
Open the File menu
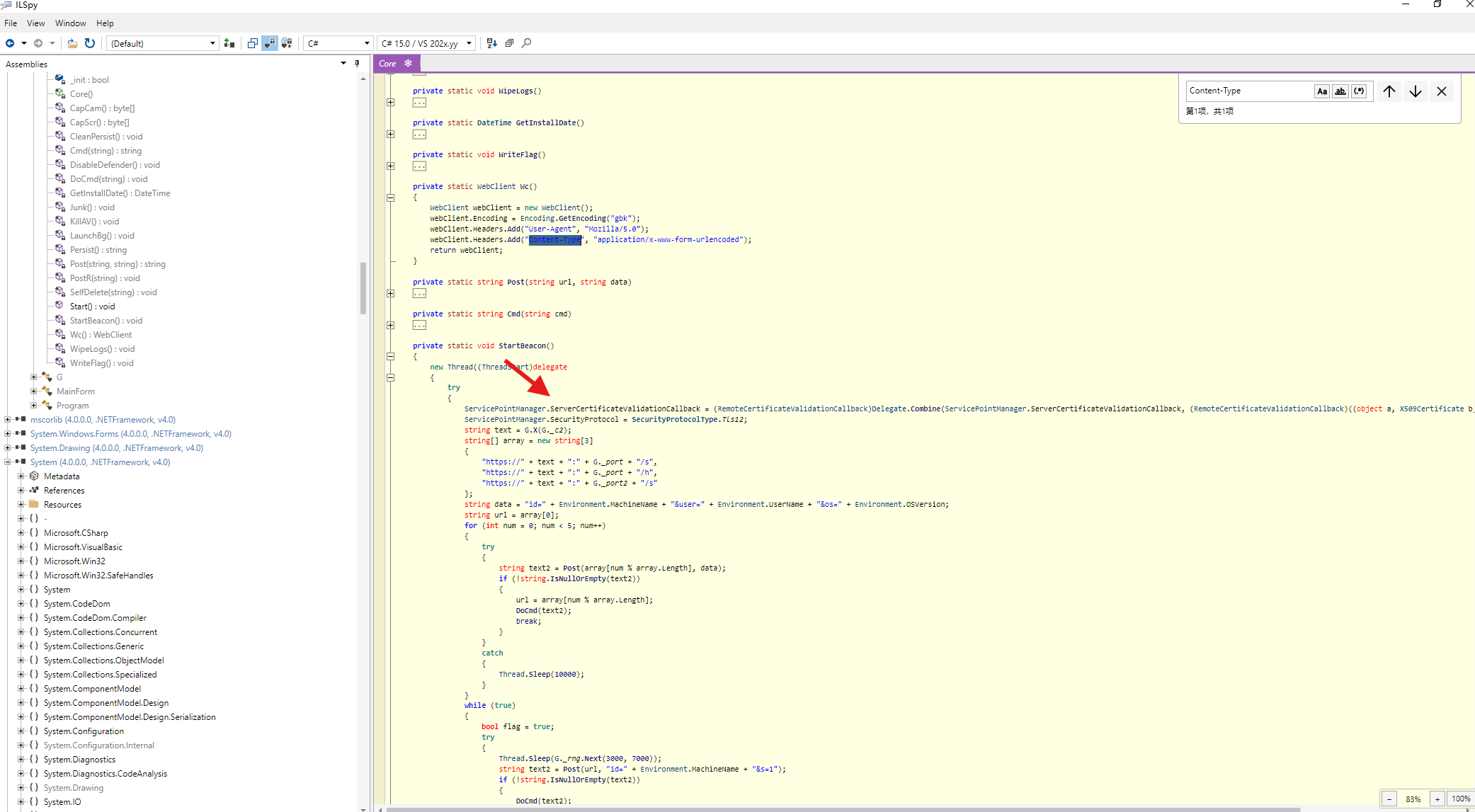[11, 23]
